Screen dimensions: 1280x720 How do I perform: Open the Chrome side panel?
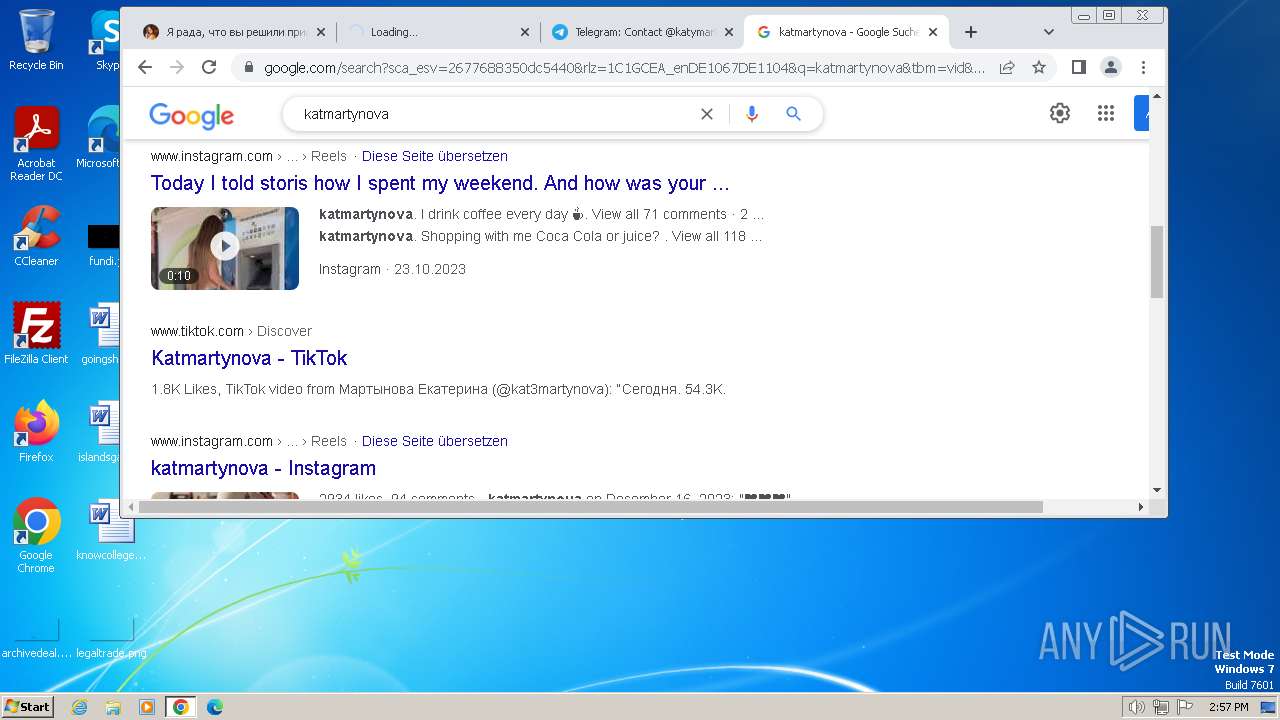tap(1078, 67)
